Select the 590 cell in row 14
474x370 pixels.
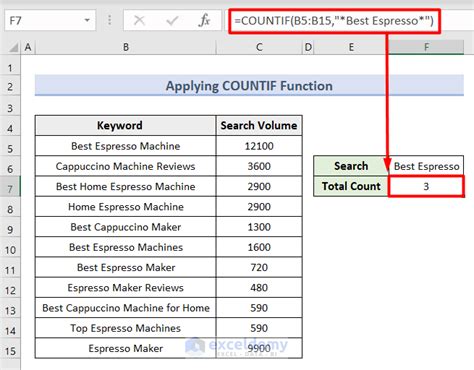pyautogui.click(x=259, y=328)
